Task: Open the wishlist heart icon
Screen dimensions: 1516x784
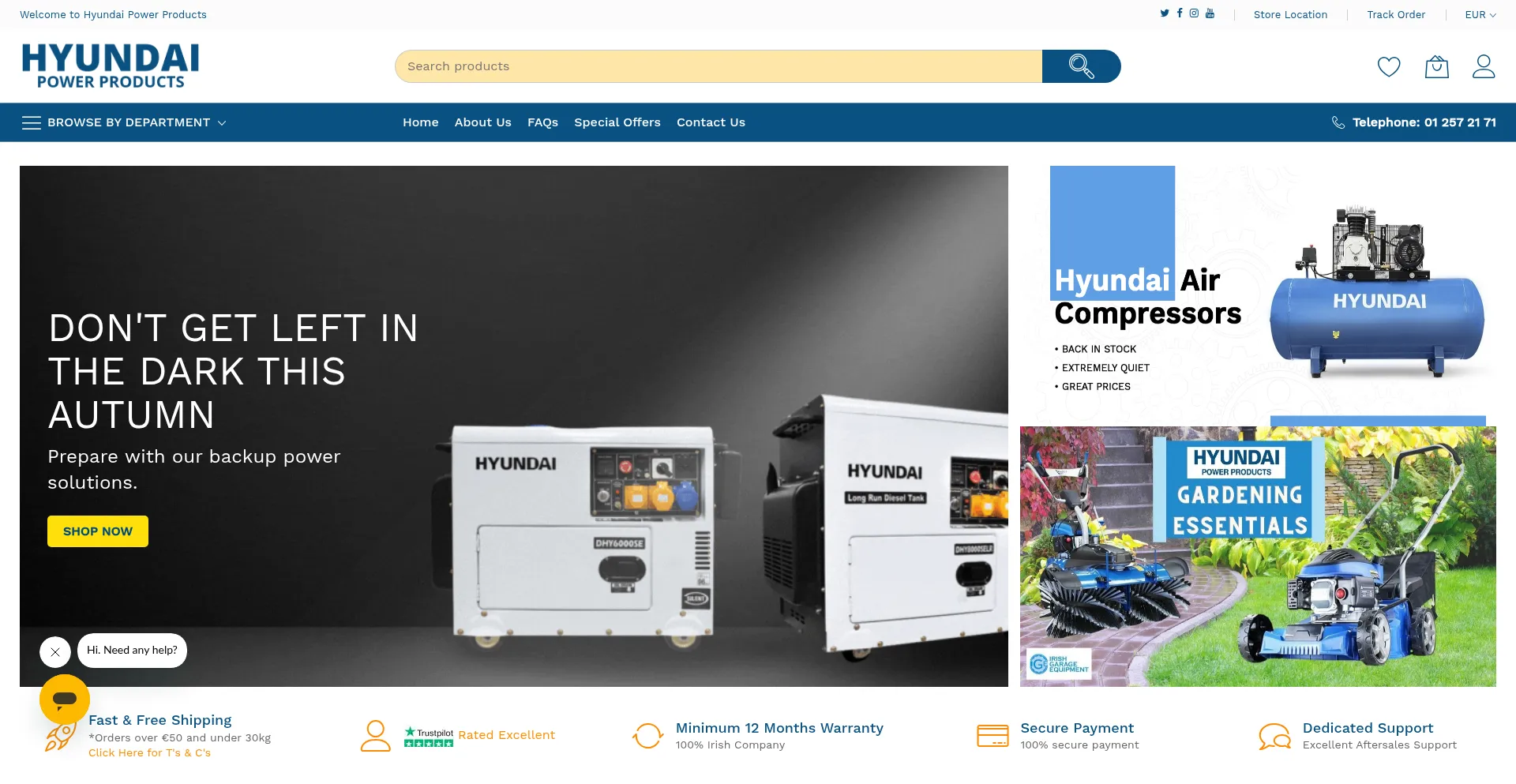Action: coord(1389,67)
